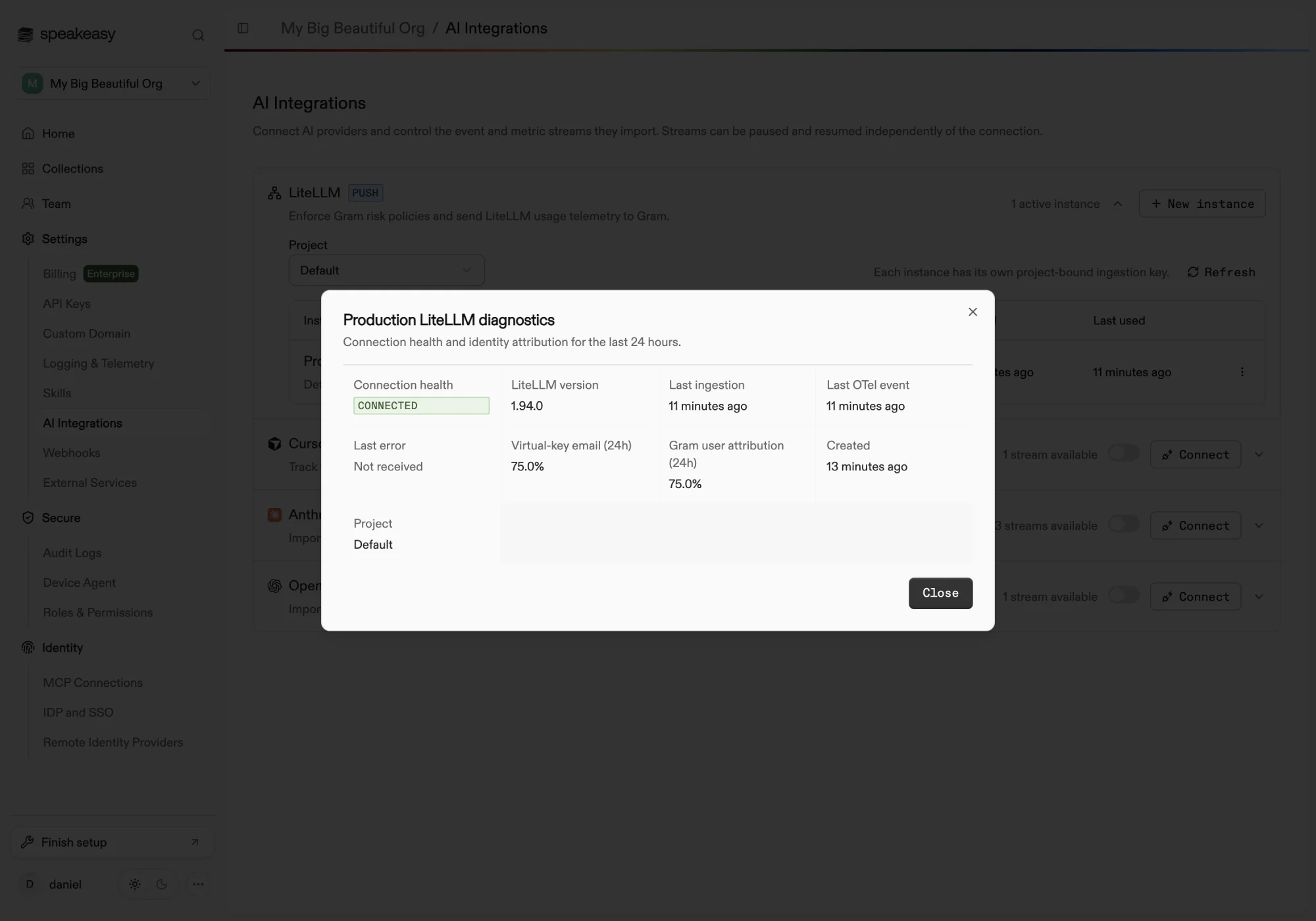Open Roles & Permissions page
Viewport: 1316px width, 921px height.
[x=97, y=612]
